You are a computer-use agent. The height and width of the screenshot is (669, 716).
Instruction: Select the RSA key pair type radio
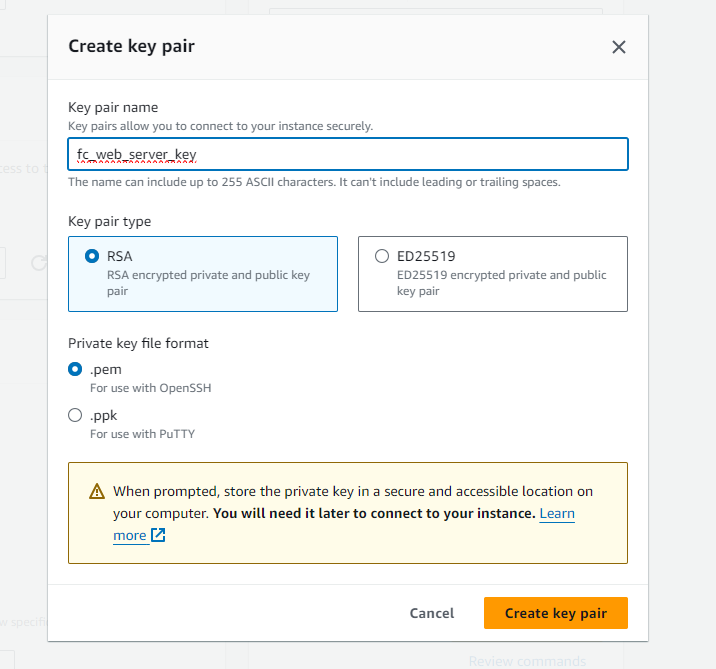tap(92, 256)
